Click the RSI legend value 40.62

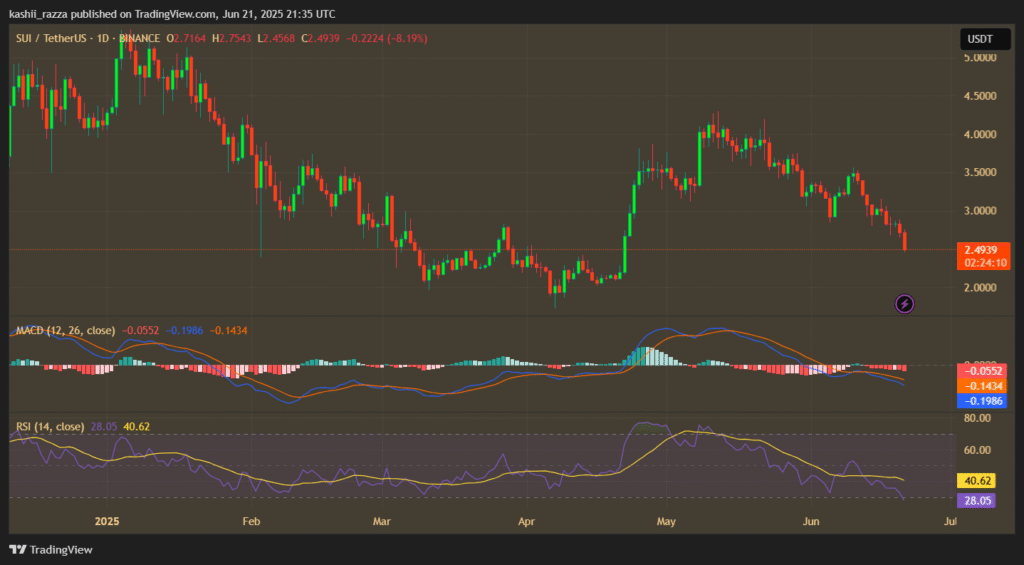coord(136,427)
